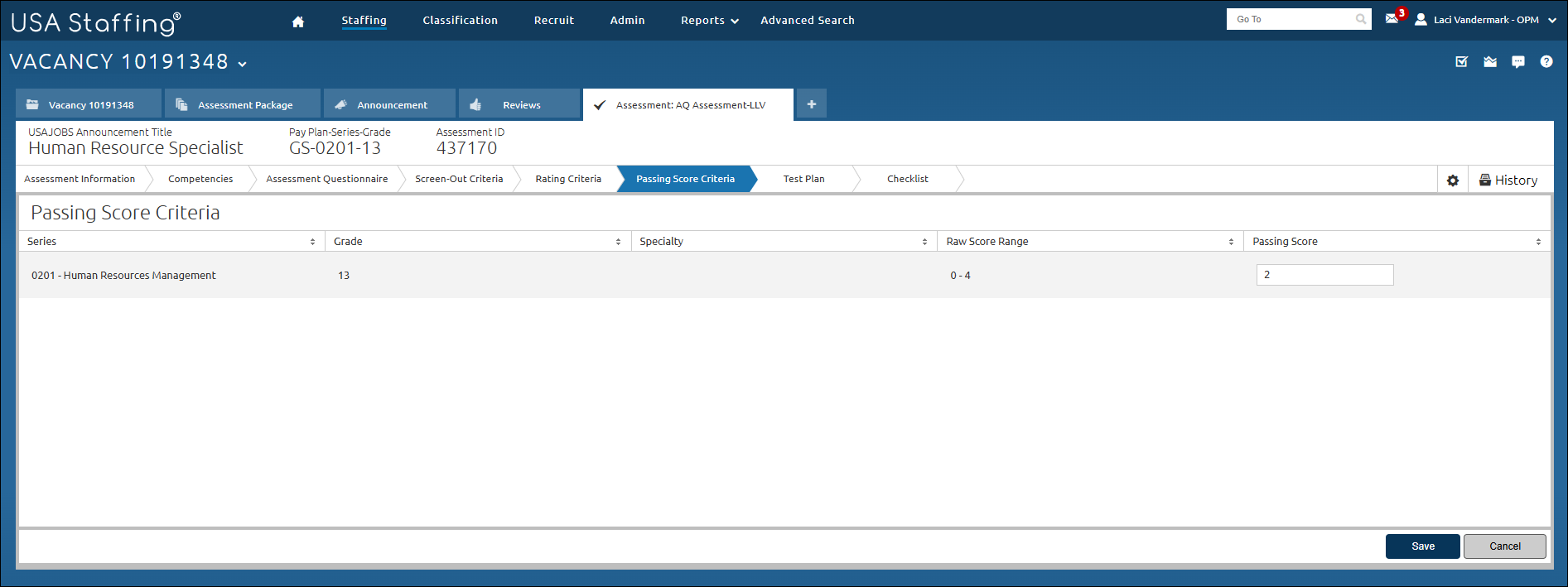Expand the Vacancy 10191348 title dropdown
The height and width of the screenshot is (587, 1568).
[243, 64]
